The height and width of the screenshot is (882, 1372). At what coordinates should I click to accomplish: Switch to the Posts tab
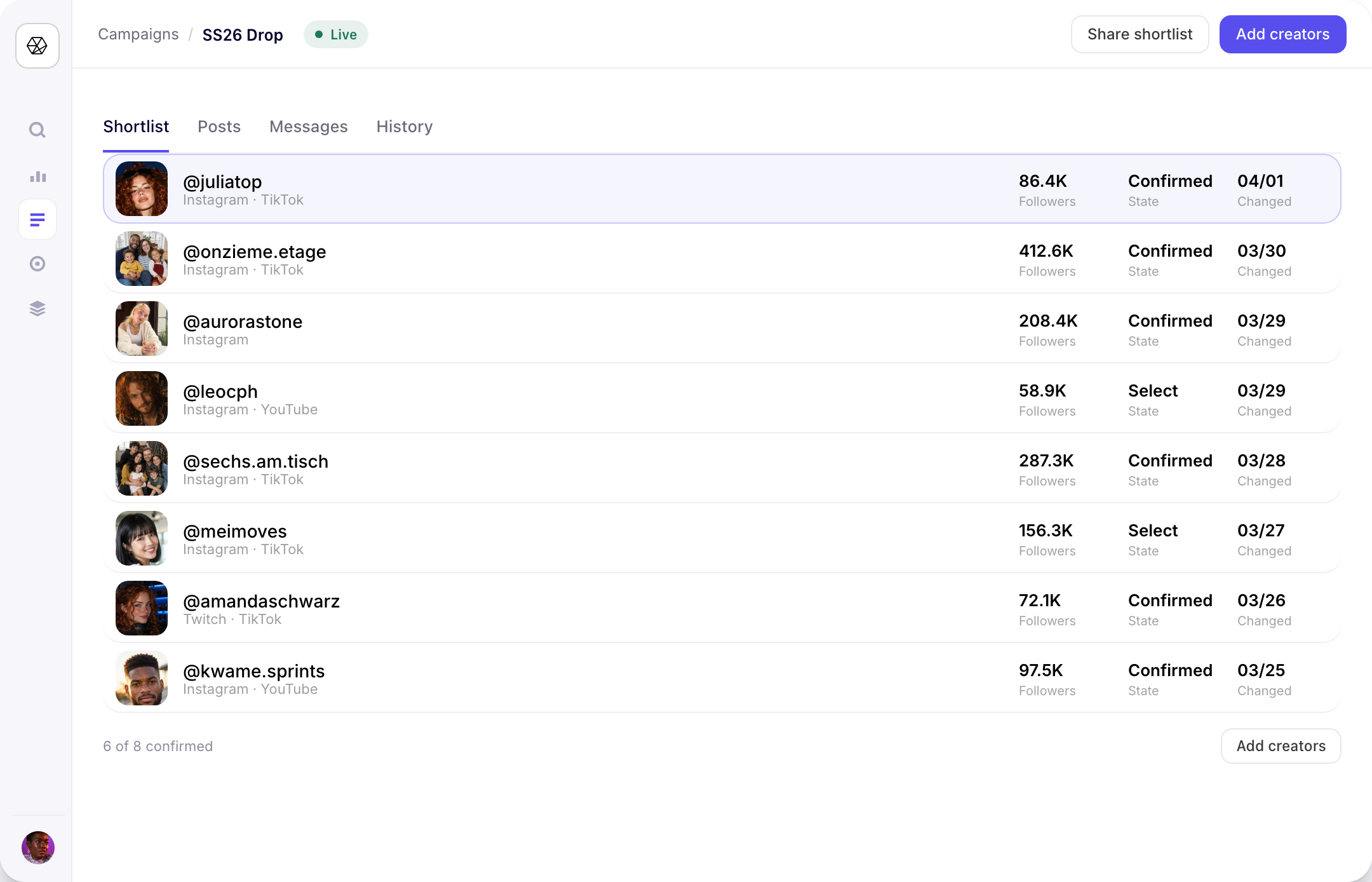pyautogui.click(x=219, y=126)
